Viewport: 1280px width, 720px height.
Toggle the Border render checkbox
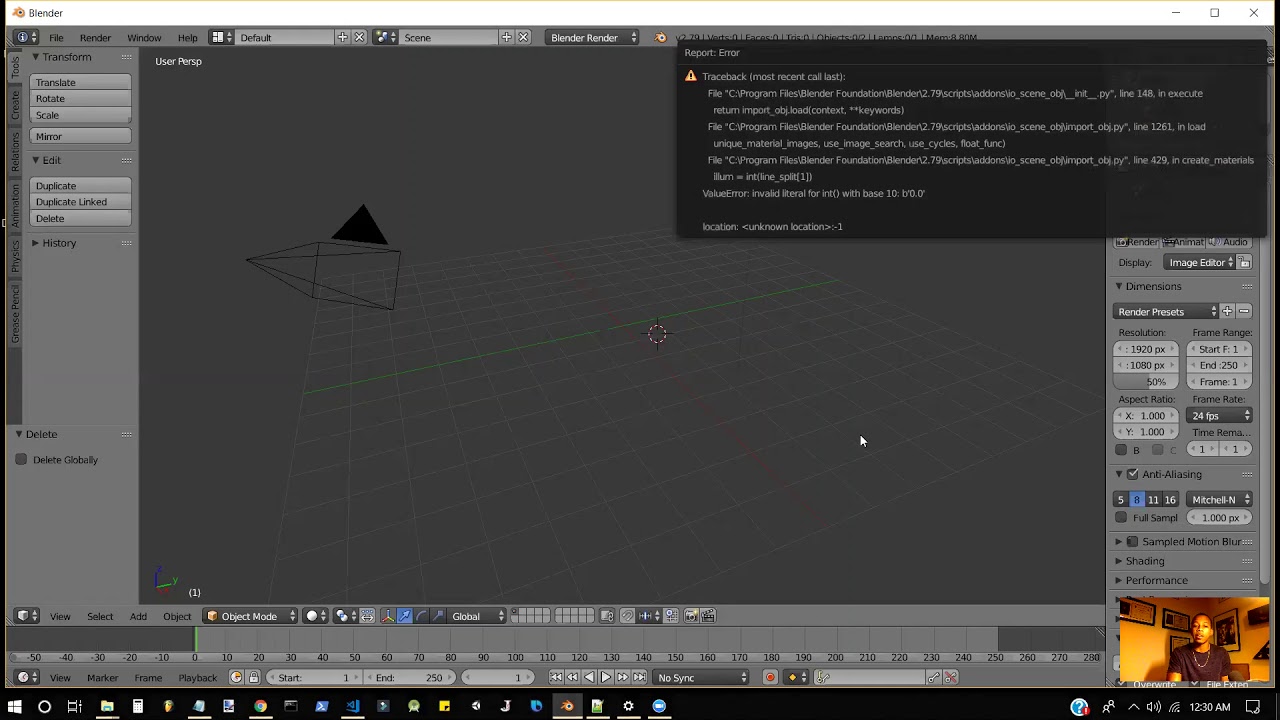[x=1121, y=450]
